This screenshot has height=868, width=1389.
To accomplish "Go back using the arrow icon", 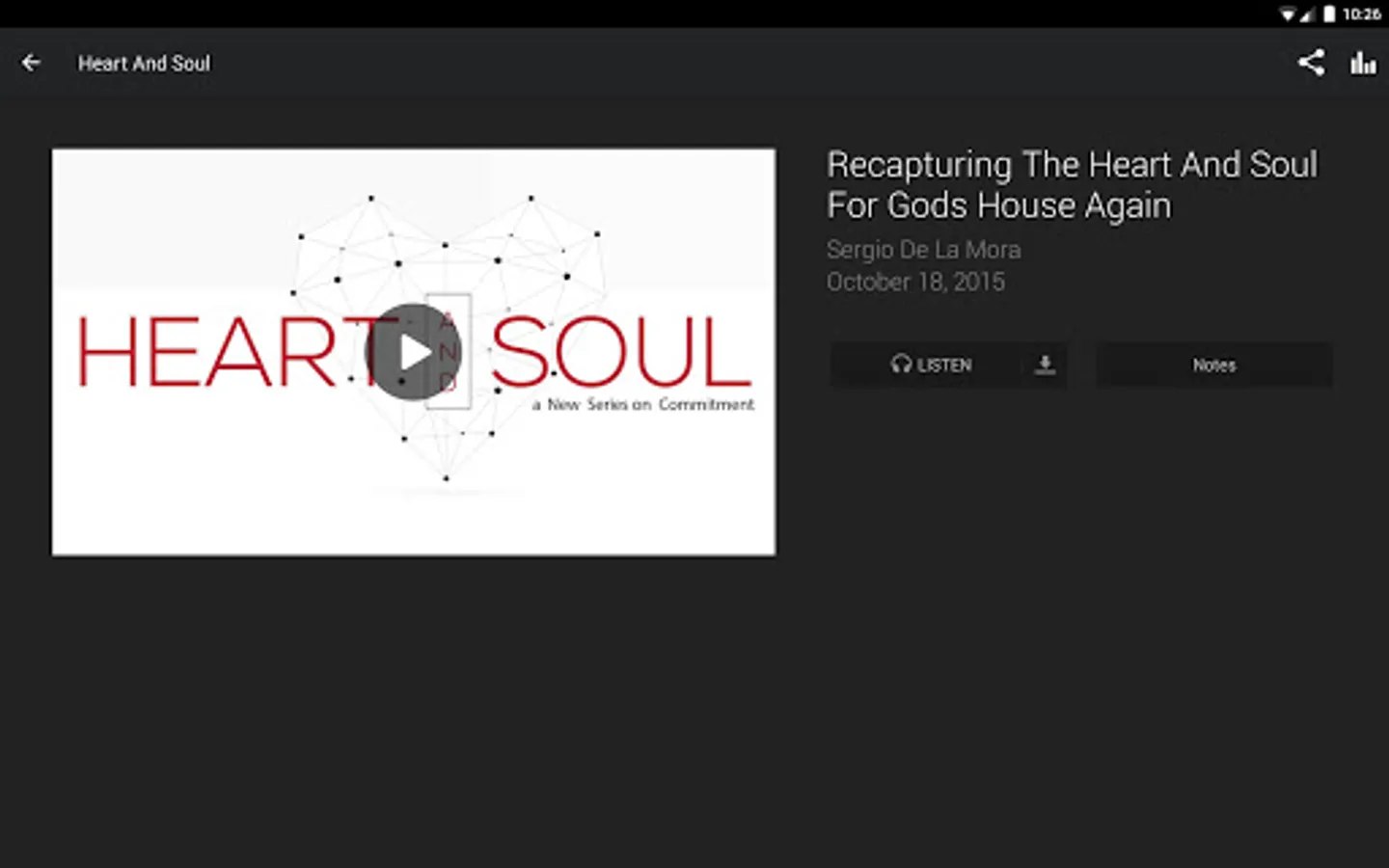I will click(31, 64).
